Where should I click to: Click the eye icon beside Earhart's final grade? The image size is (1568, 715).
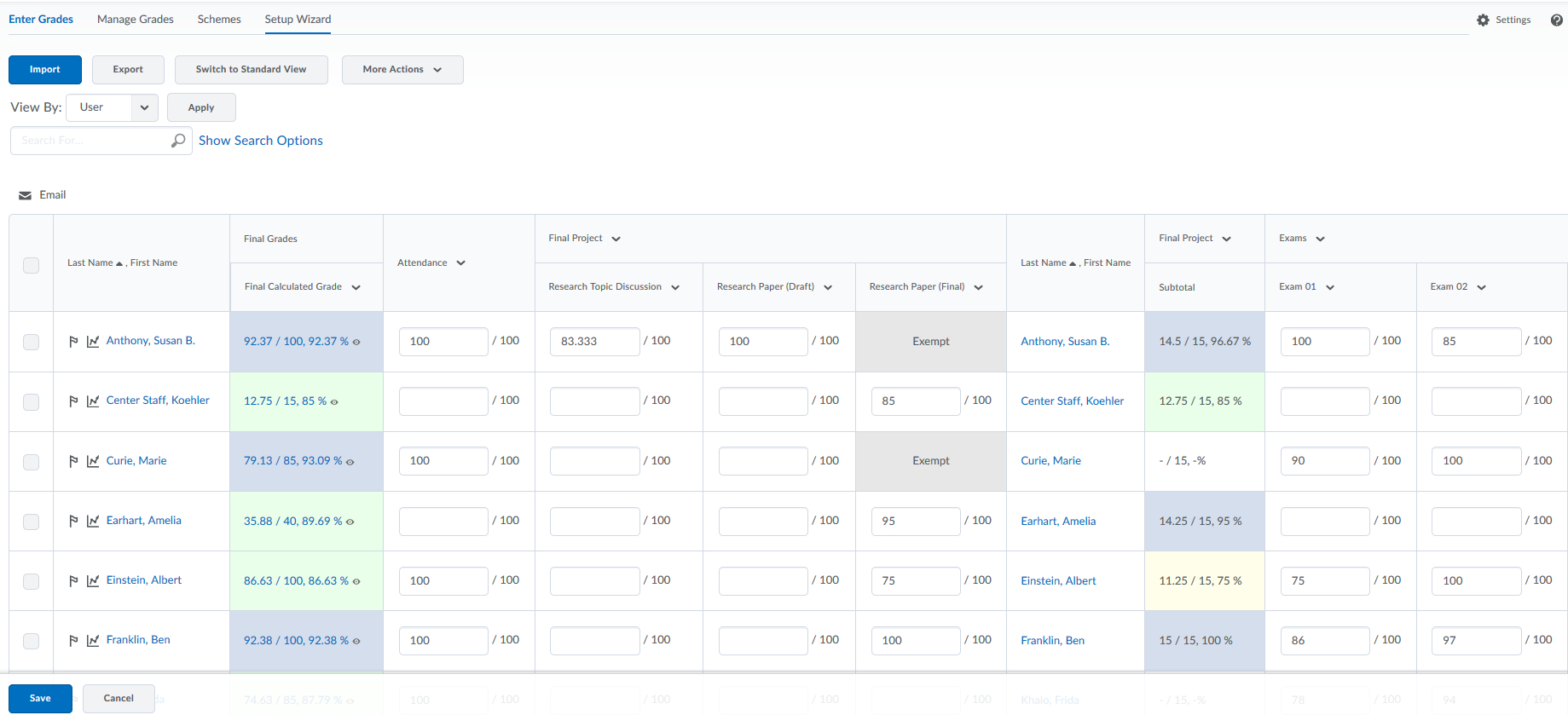(x=350, y=522)
